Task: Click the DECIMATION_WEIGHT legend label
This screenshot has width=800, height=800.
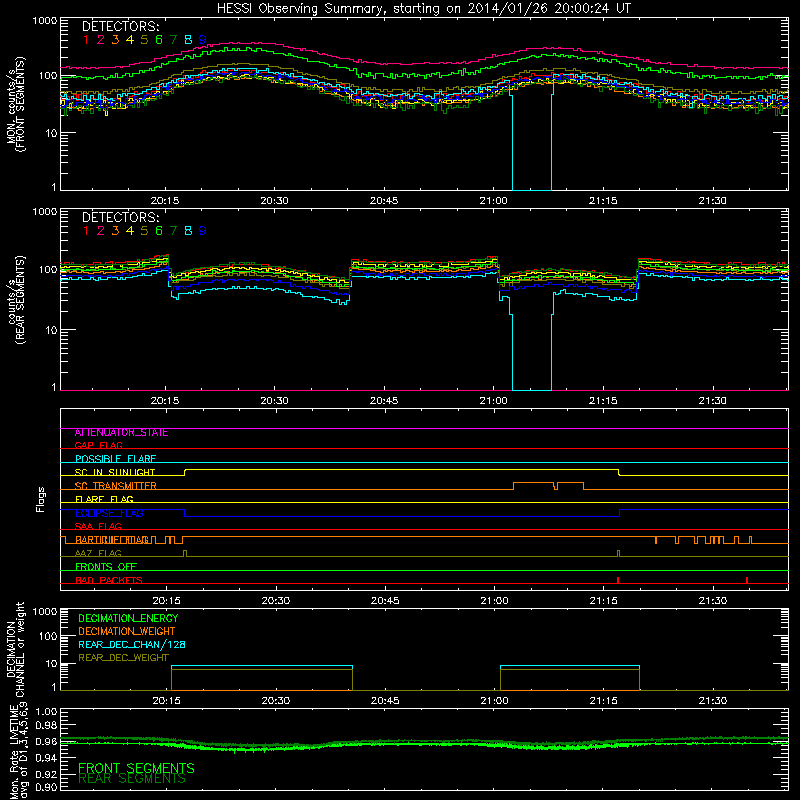Action: coord(127,631)
